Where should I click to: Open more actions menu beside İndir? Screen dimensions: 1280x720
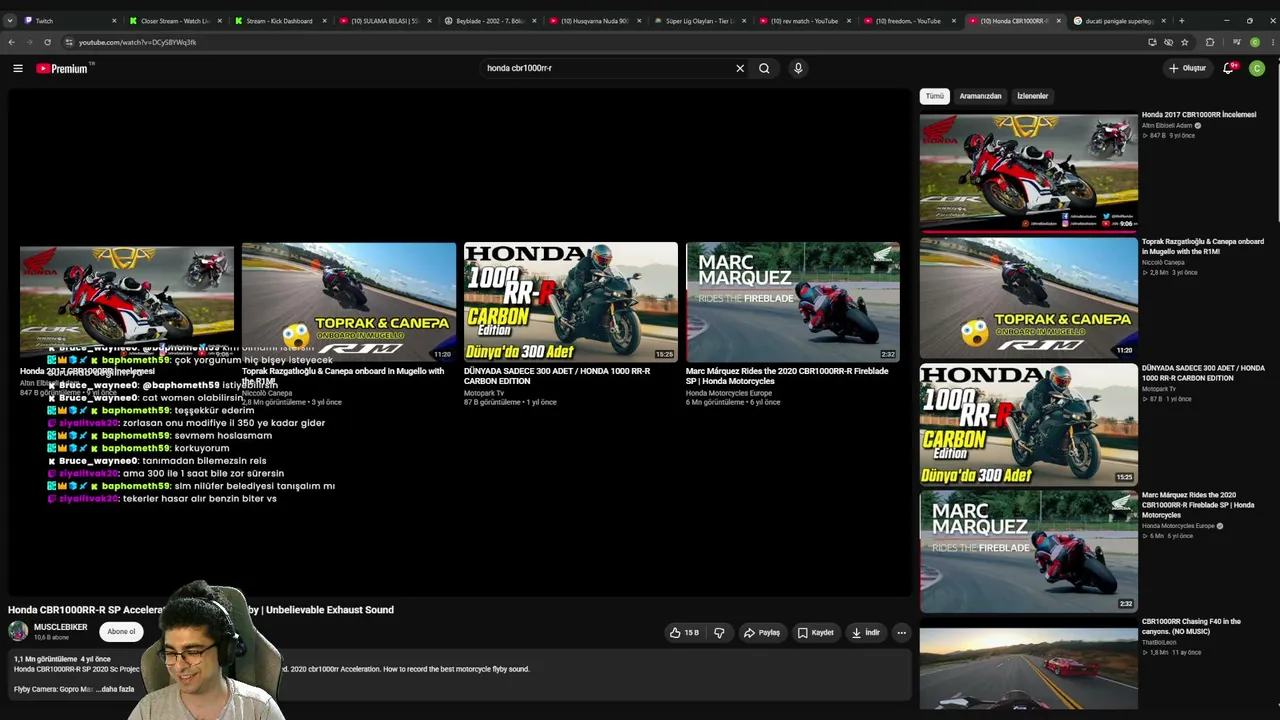(x=901, y=632)
